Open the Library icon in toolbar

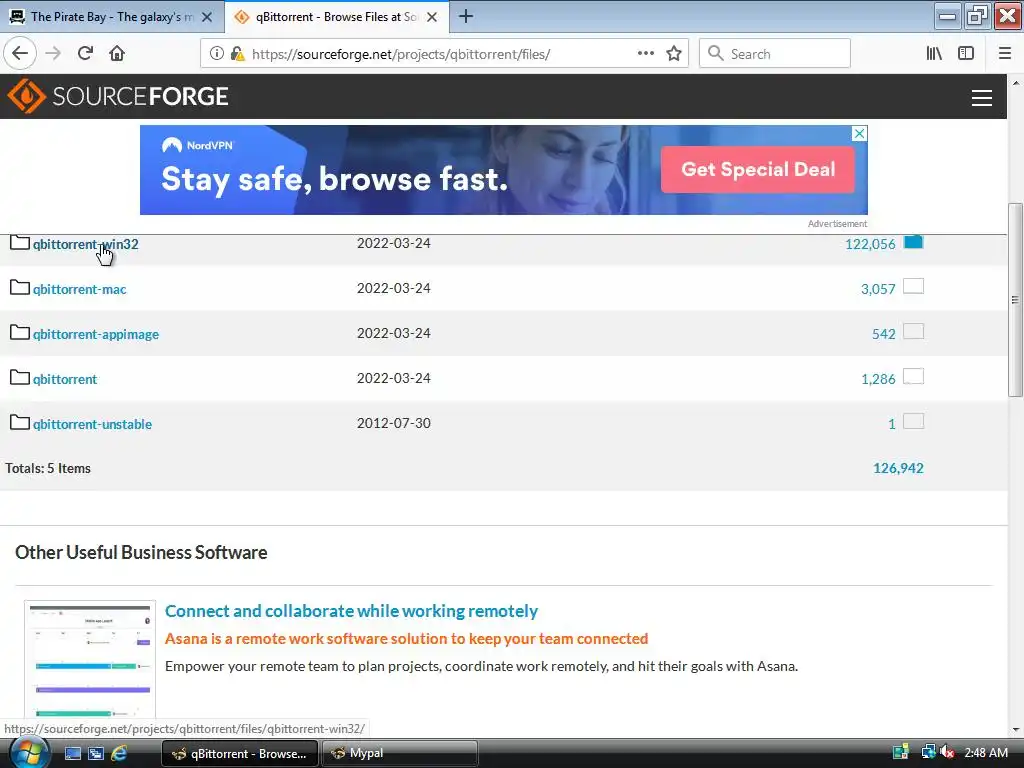click(935, 54)
